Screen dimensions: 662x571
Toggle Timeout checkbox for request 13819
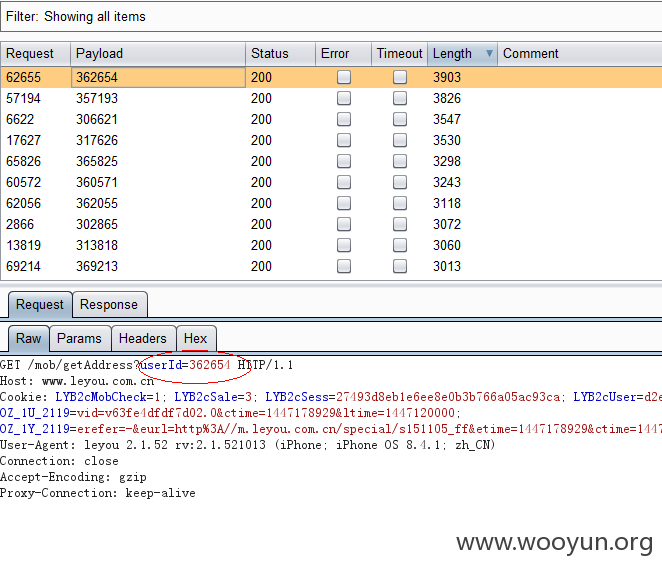[400, 245]
